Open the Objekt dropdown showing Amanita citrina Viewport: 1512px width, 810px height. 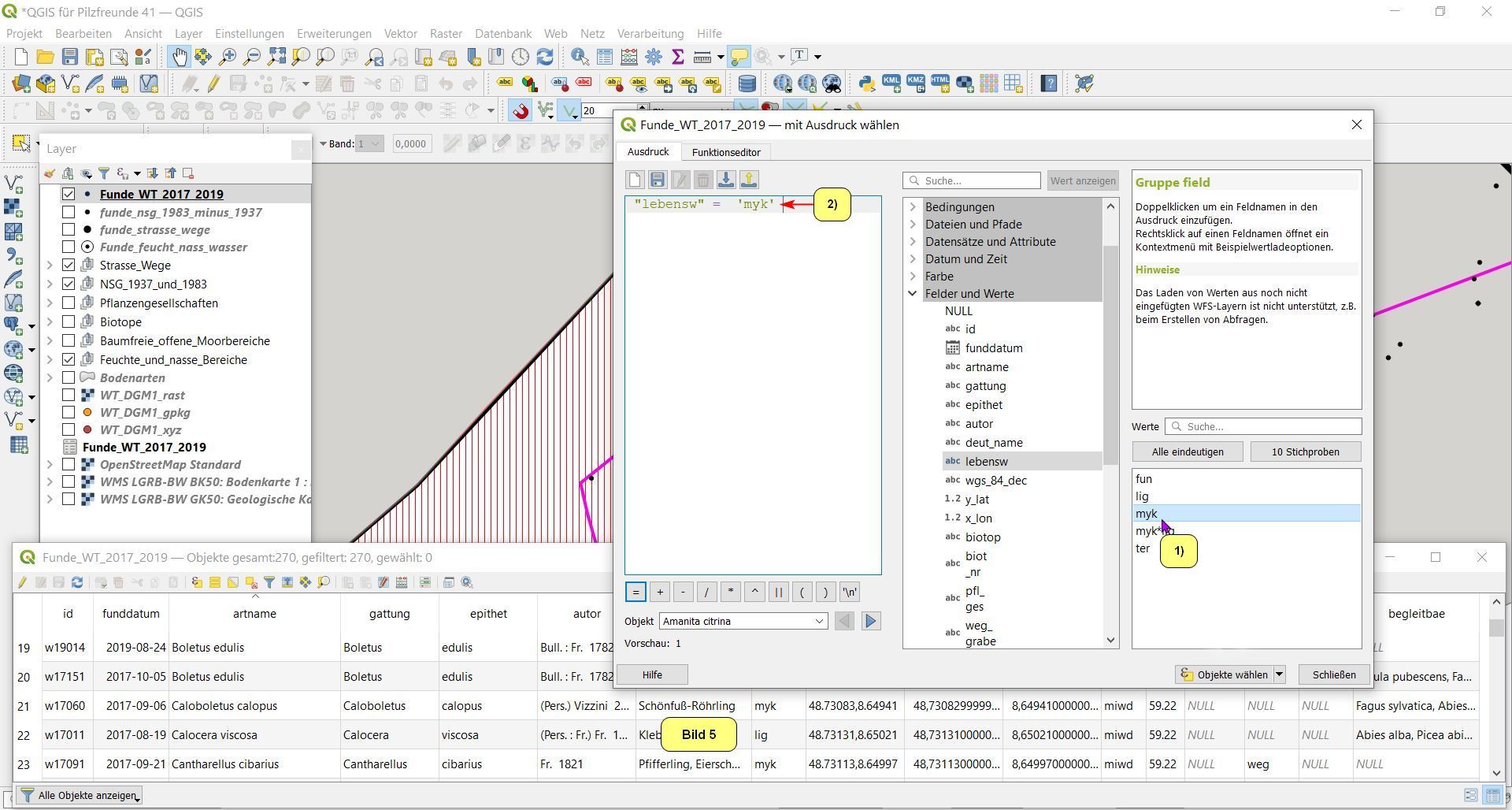tap(743, 622)
